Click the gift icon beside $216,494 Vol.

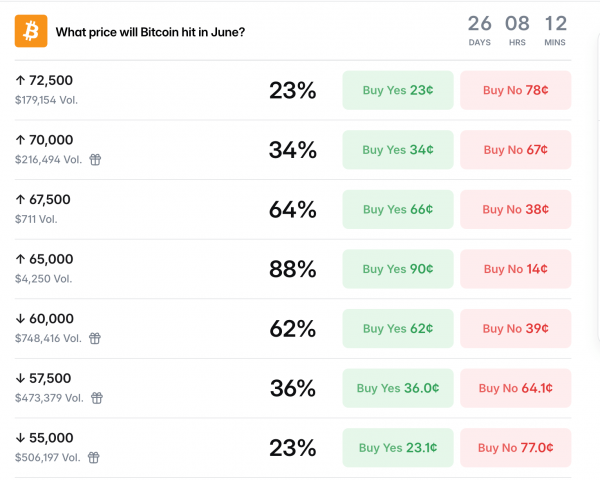[95, 159]
